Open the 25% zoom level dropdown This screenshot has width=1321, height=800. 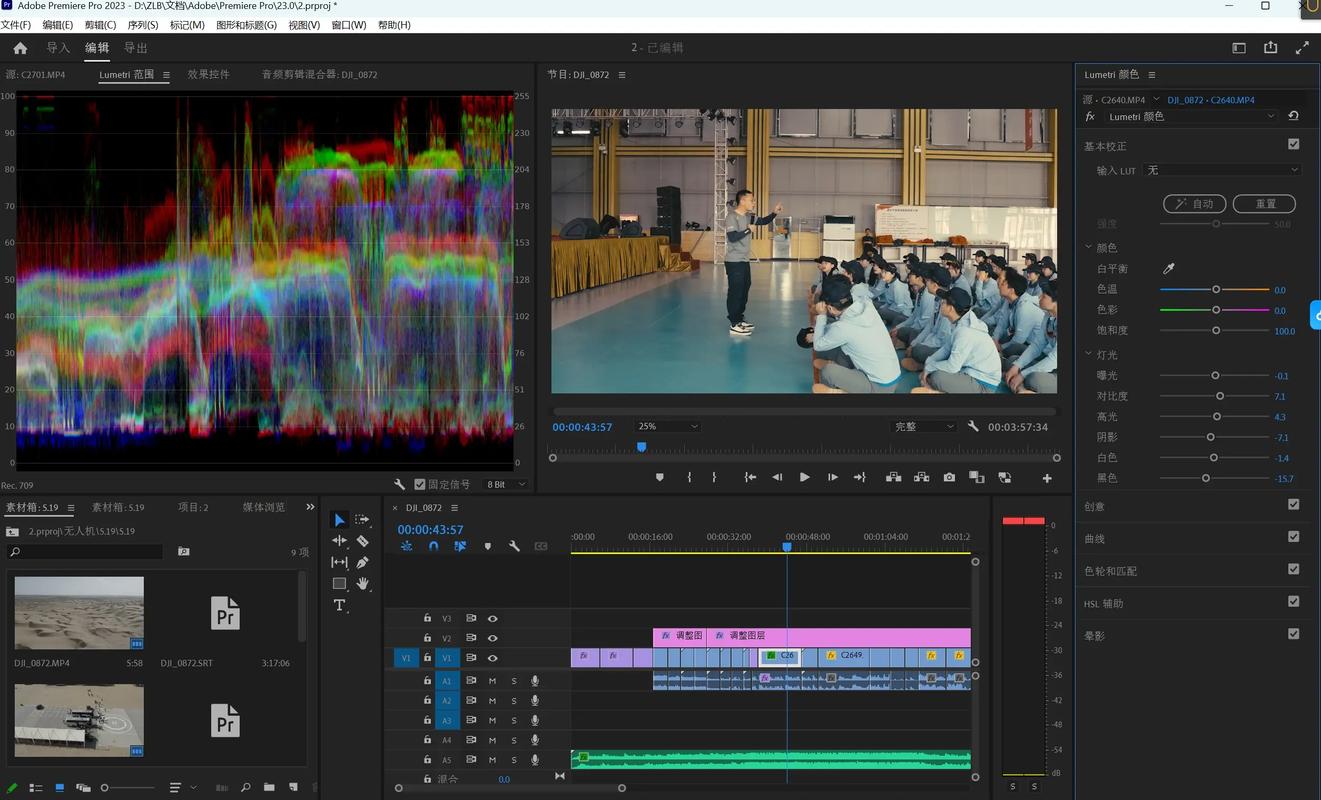click(668, 427)
